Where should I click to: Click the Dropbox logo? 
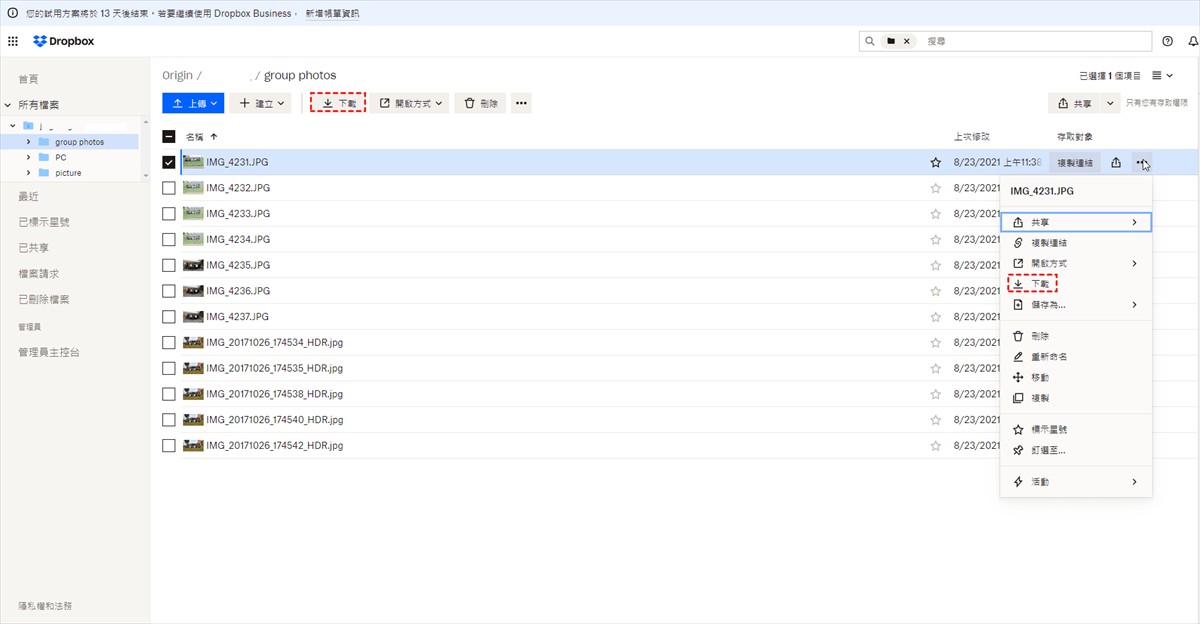click(62, 41)
